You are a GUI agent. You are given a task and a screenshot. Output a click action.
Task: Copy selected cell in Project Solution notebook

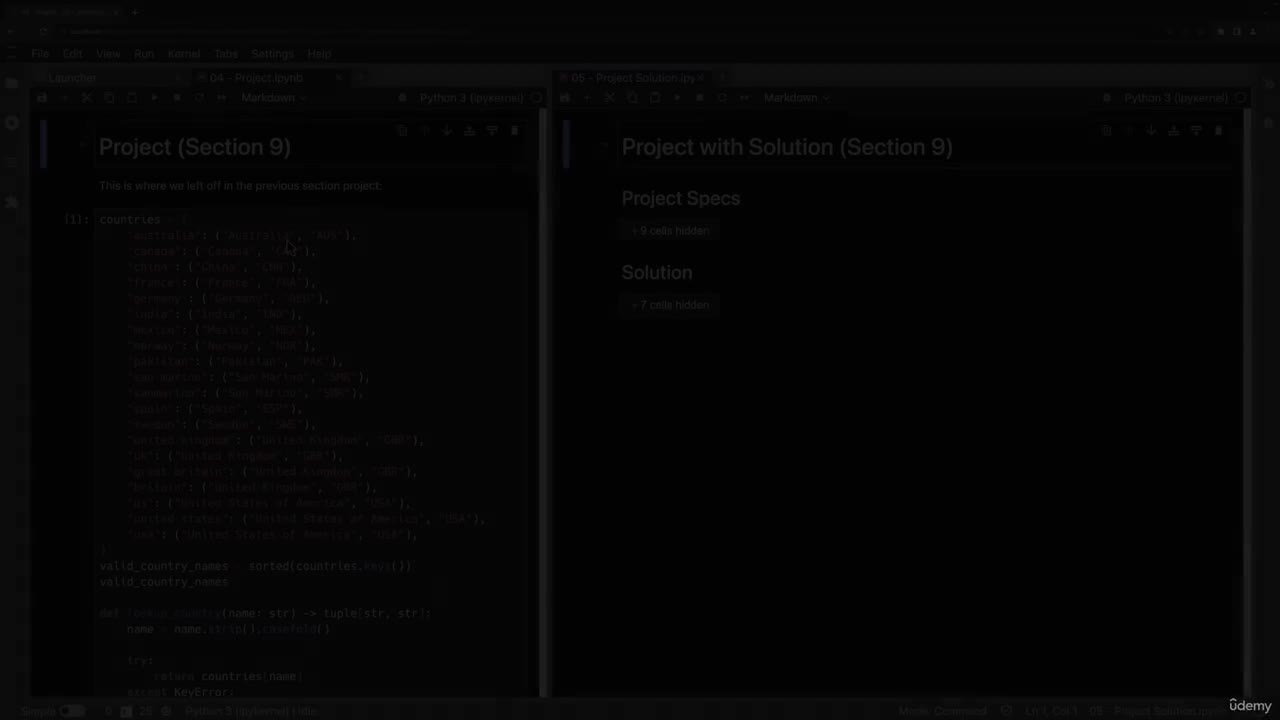tap(632, 98)
